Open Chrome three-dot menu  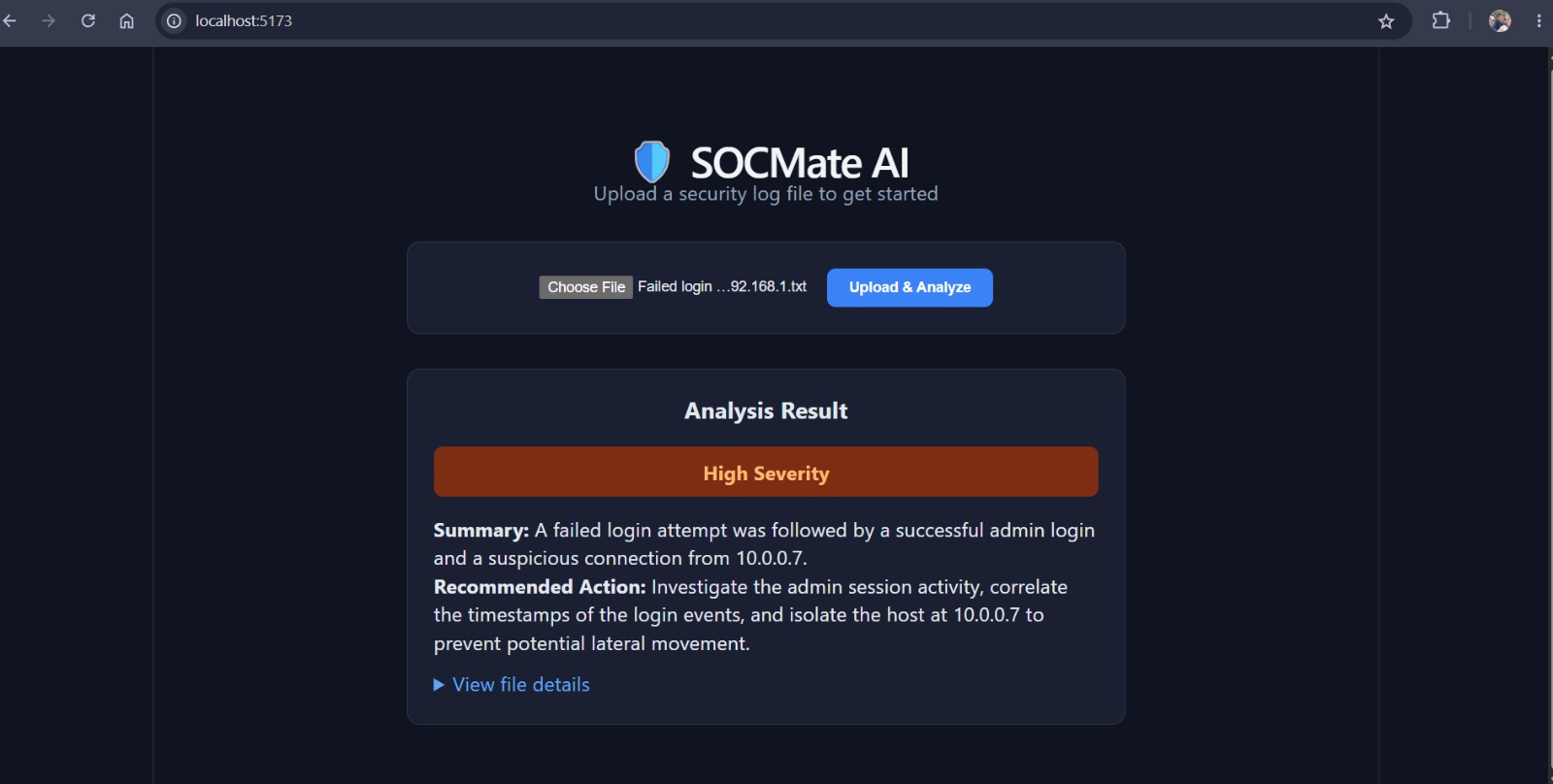point(1538,20)
